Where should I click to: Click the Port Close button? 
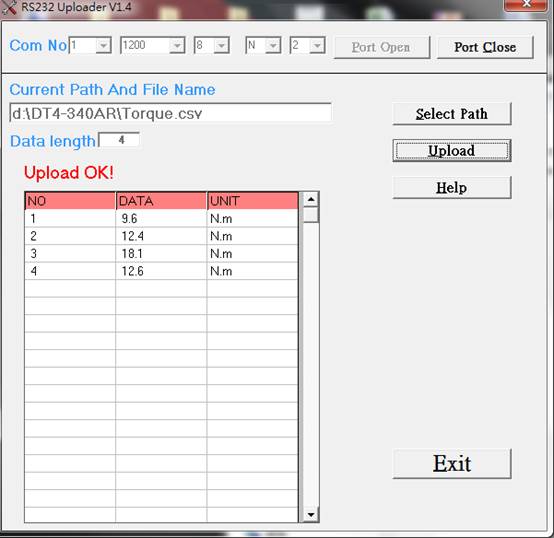[x=485, y=47]
